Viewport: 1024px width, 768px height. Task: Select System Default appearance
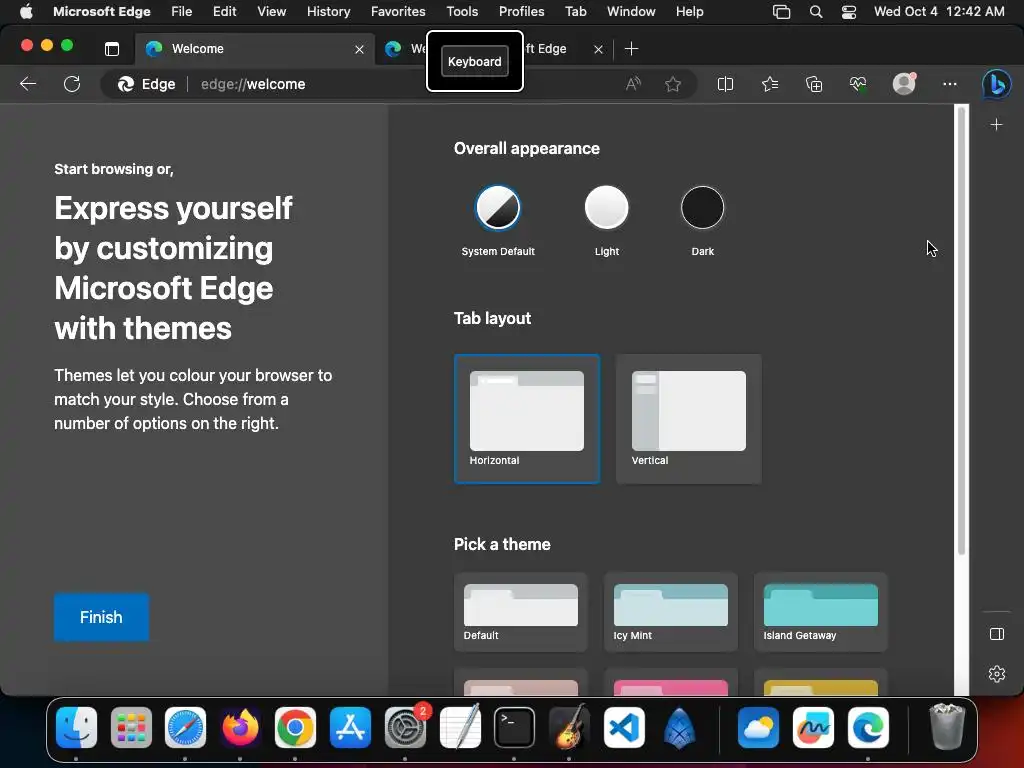click(x=498, y=208)
